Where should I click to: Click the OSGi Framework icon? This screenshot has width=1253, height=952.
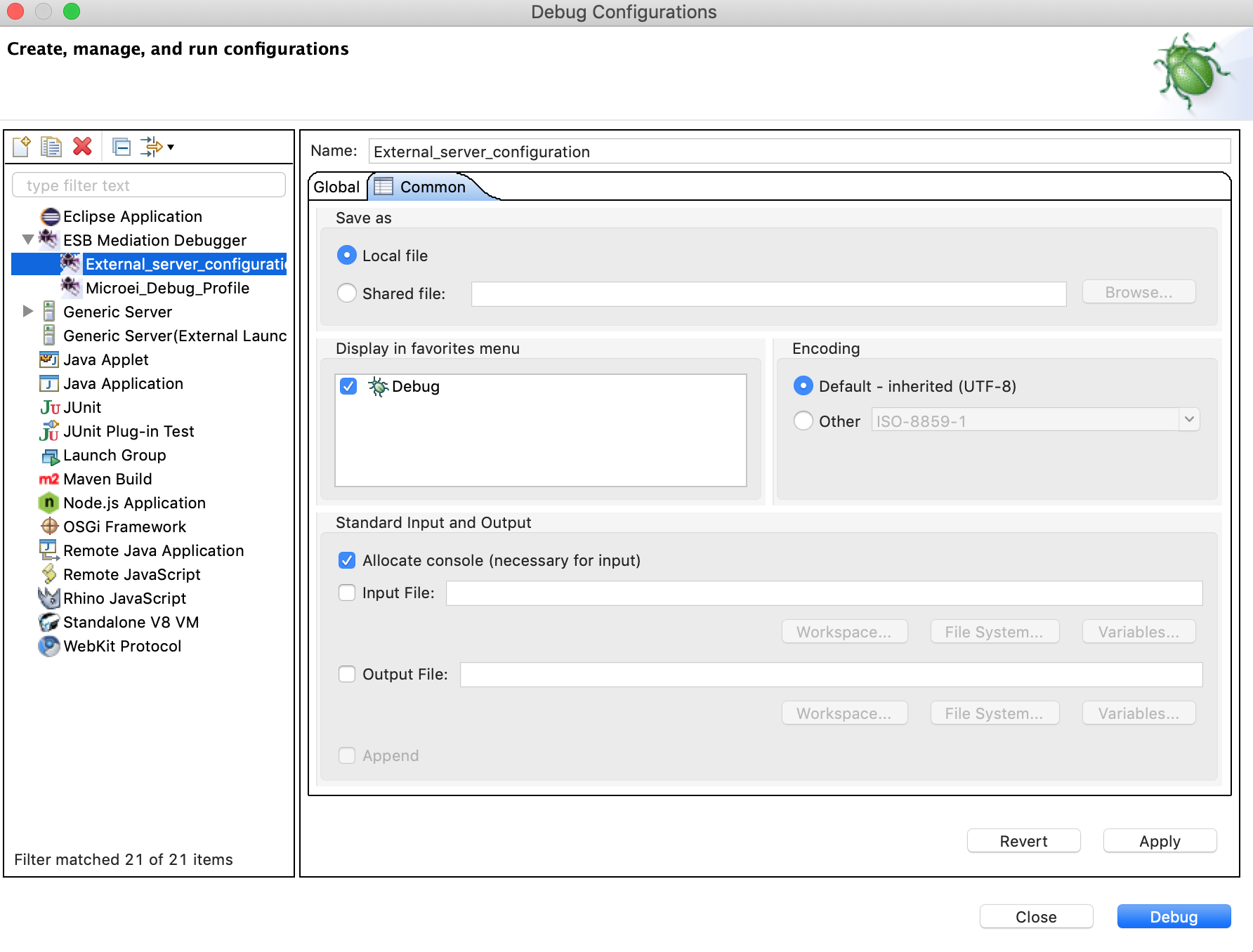pyautogui.click(x=49, y=526)
